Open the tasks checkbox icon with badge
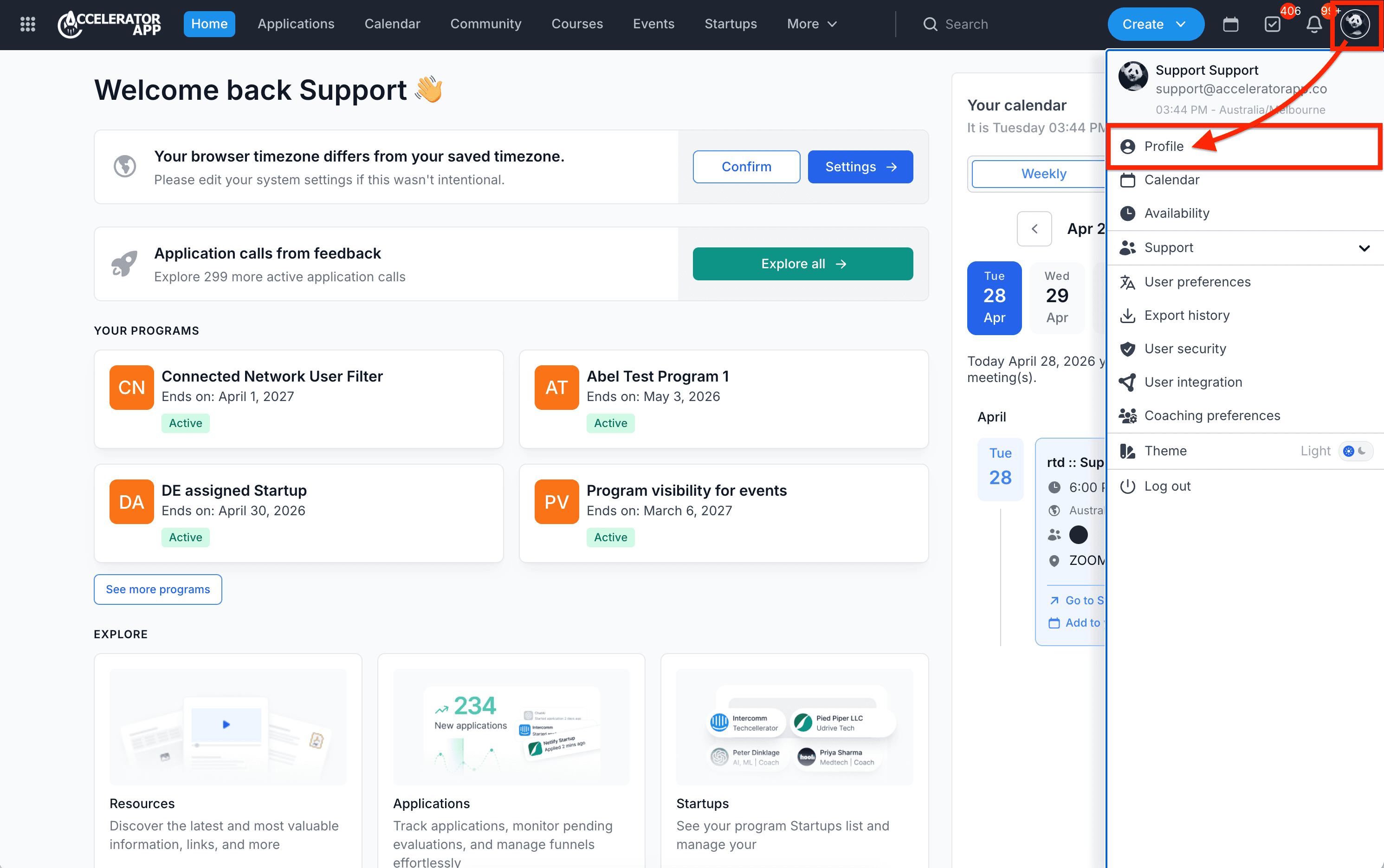 [1273, 24]
